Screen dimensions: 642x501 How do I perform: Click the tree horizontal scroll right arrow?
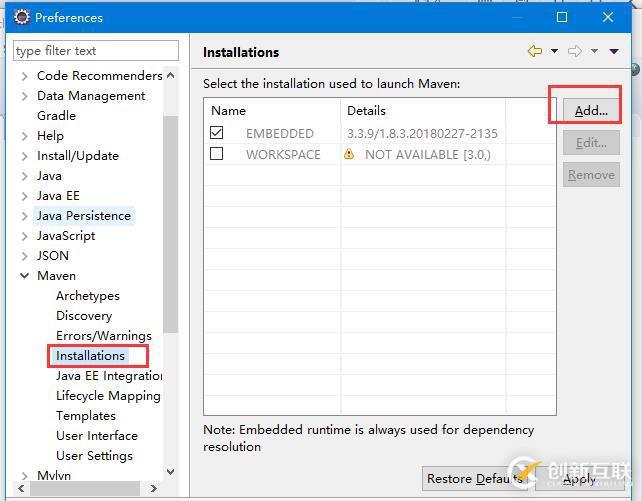[x=154, y=488]
